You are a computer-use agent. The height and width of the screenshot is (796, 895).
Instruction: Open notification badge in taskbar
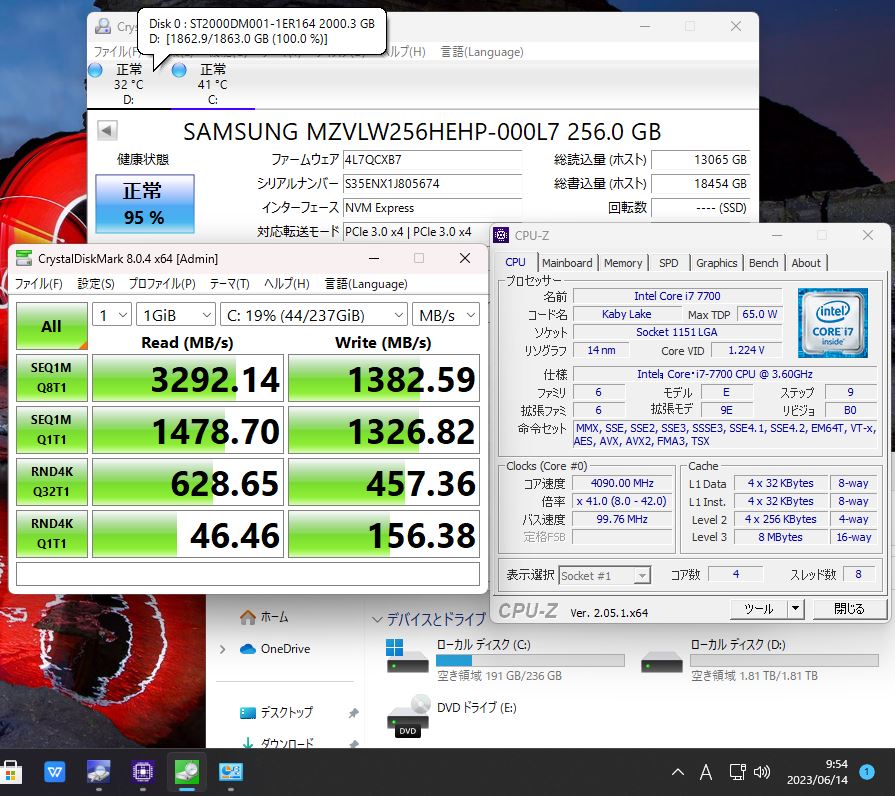tap(866, 772)
